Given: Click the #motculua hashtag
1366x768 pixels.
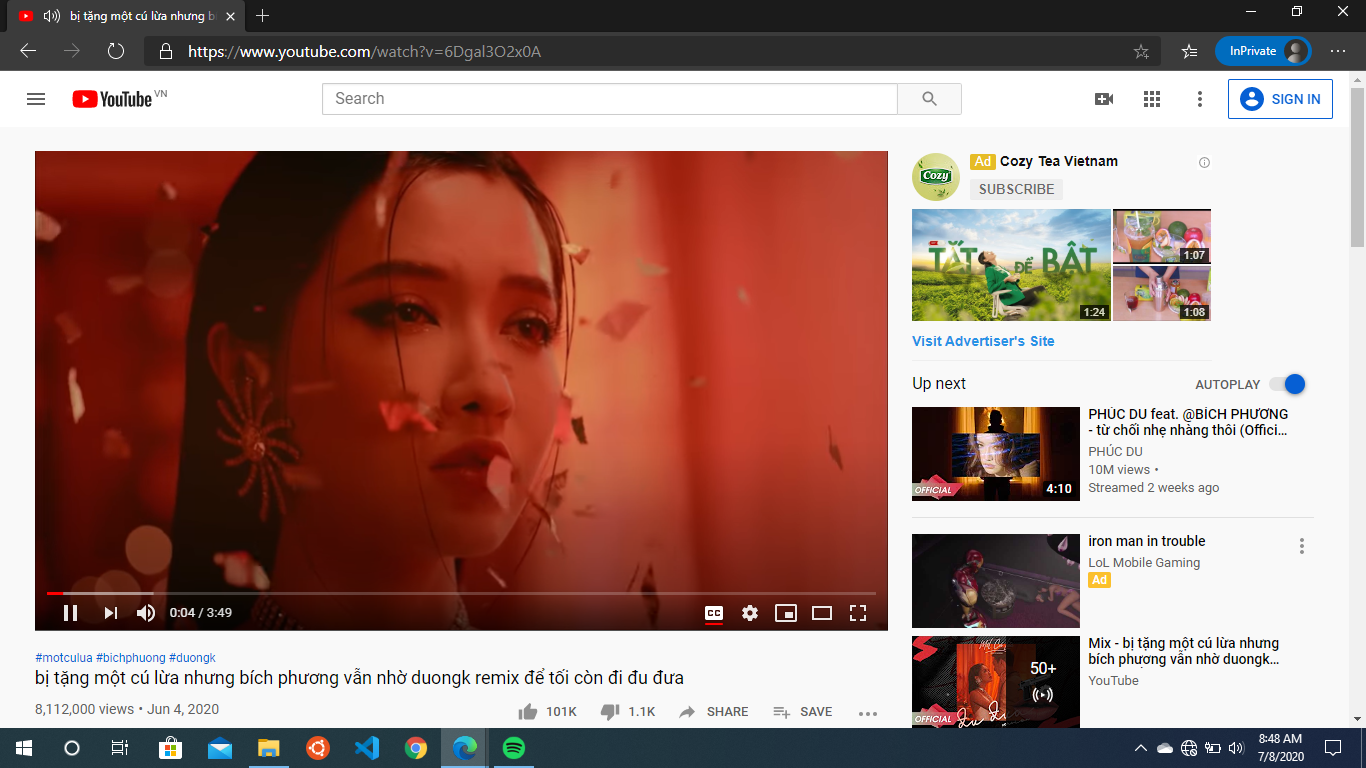Looking at the screenshot, I should click(x=64, y=658).
